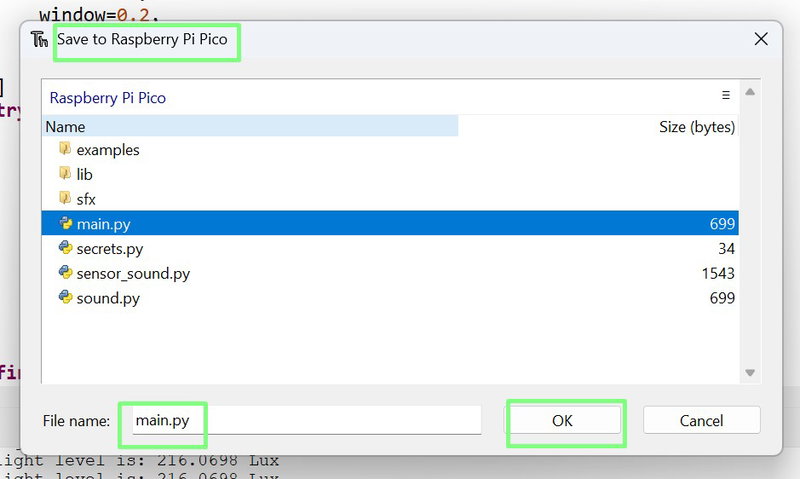This screenshot has width=800, height=479.
Task: Click the sfx folder icon
Action: click(x=65, y=198)
